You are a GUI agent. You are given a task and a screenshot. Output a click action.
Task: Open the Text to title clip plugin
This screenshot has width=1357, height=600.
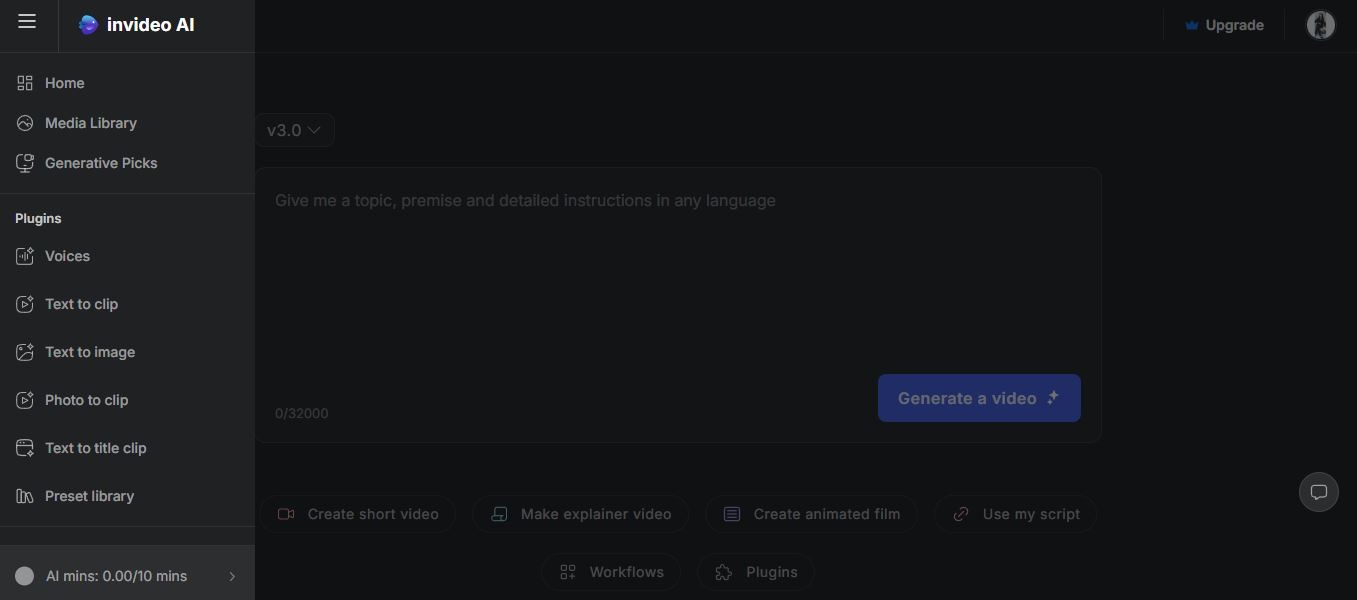(95, 448)
